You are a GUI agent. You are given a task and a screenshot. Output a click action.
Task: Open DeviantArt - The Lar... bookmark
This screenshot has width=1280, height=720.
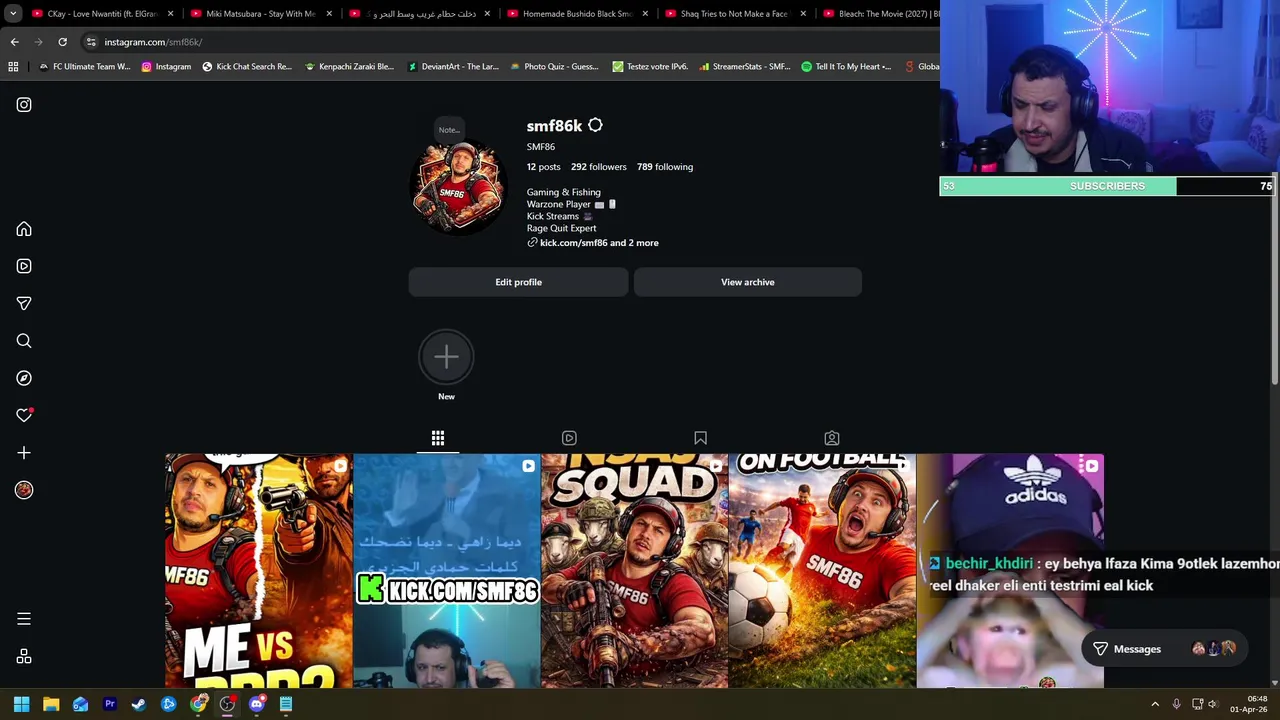pos(453,67)
